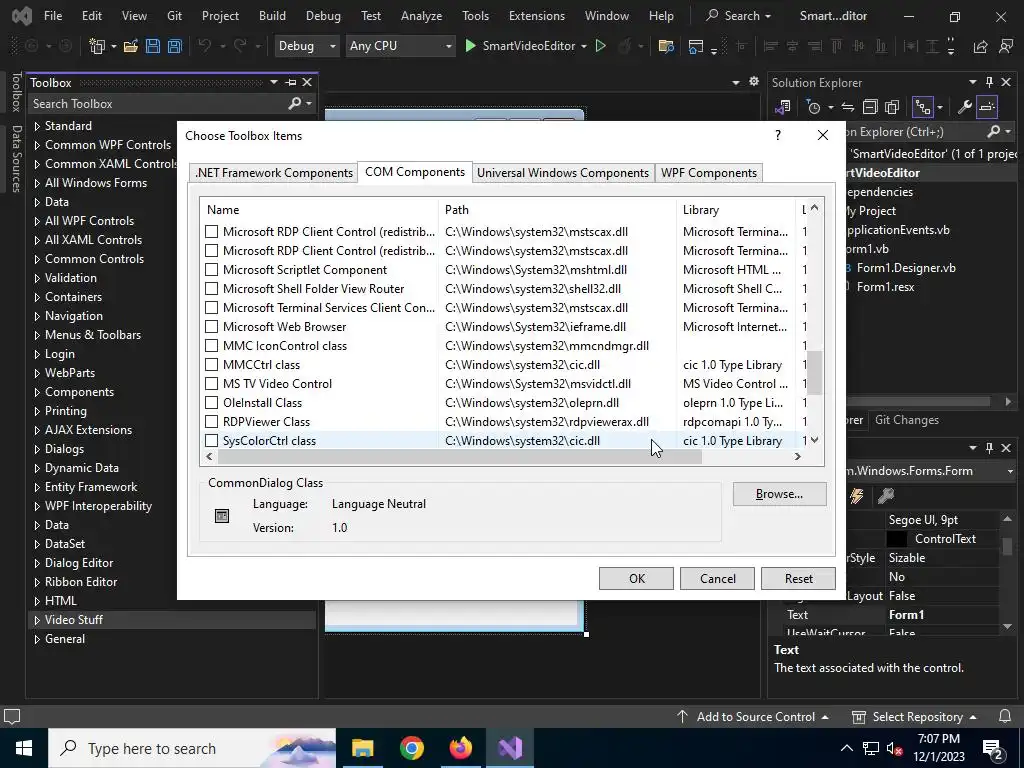Start debugging with green SmartVideoEditor play icon
1024x768 pixels.
pos(470,46)
